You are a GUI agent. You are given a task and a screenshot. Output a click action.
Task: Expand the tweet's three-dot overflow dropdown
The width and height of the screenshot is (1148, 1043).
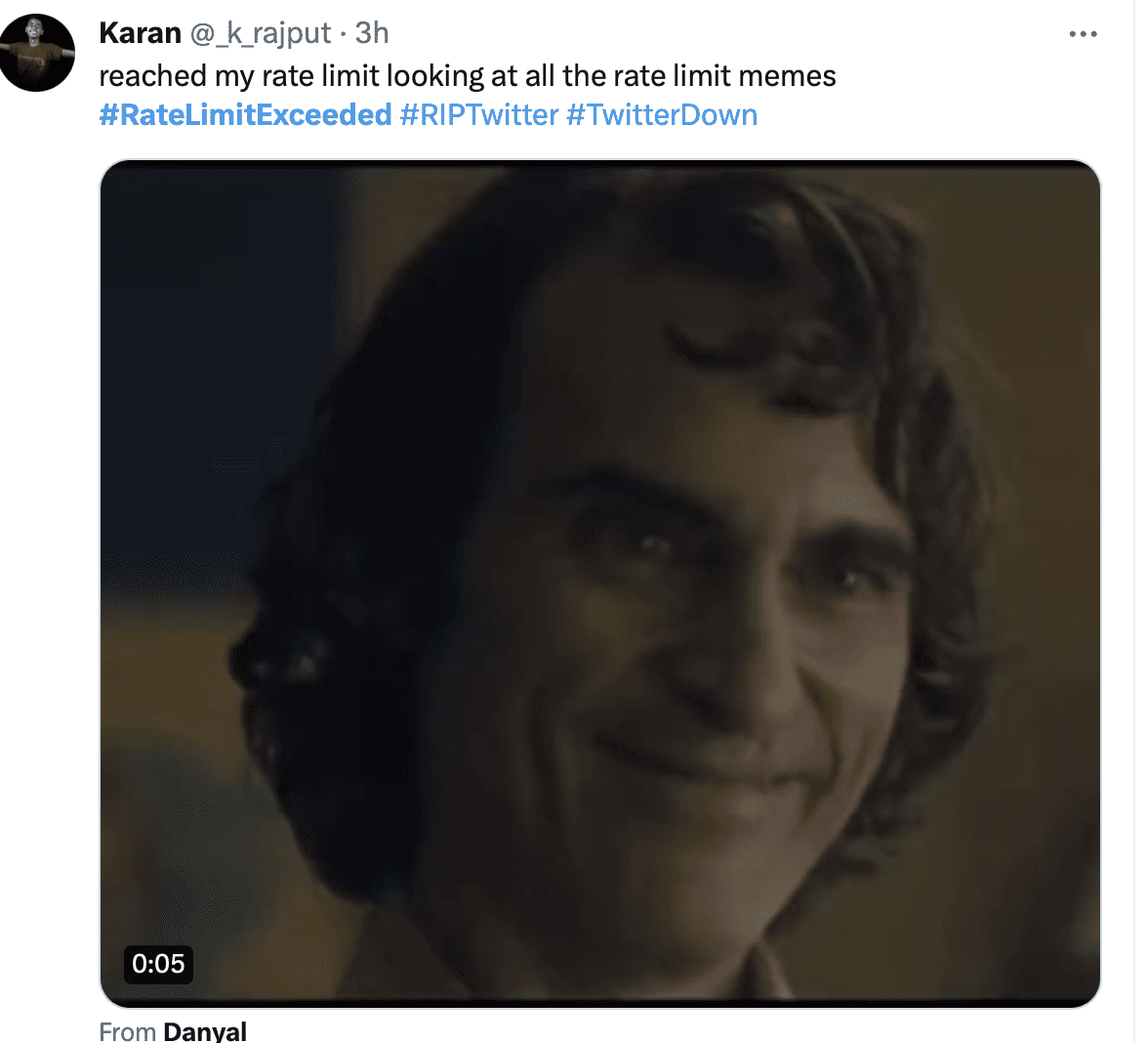(1083, 33)
